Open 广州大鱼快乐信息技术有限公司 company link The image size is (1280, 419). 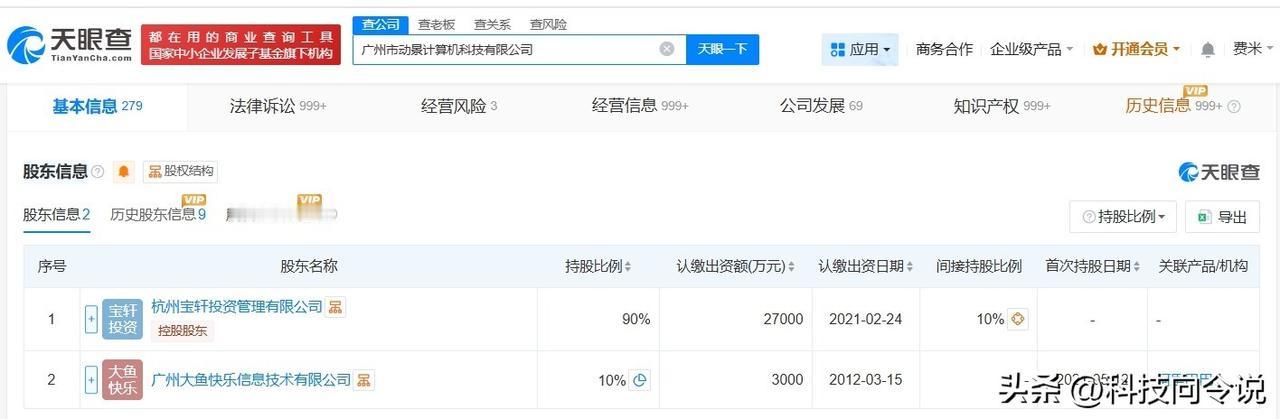click(251, 380)
